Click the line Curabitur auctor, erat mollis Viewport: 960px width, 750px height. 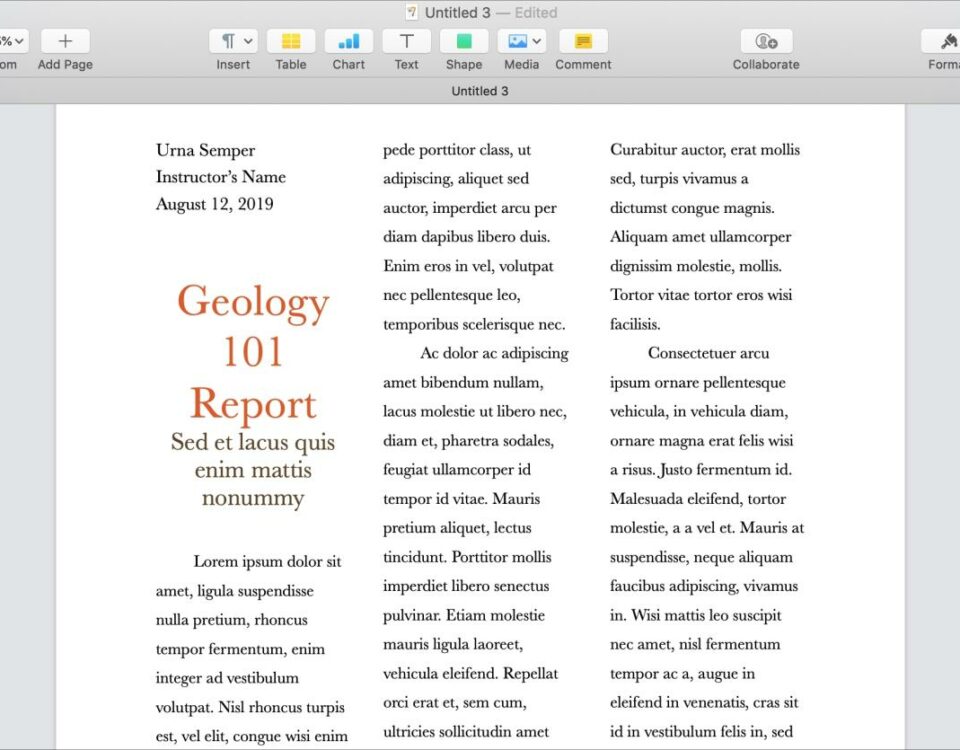pyautogui.click(x=705, y=150)
